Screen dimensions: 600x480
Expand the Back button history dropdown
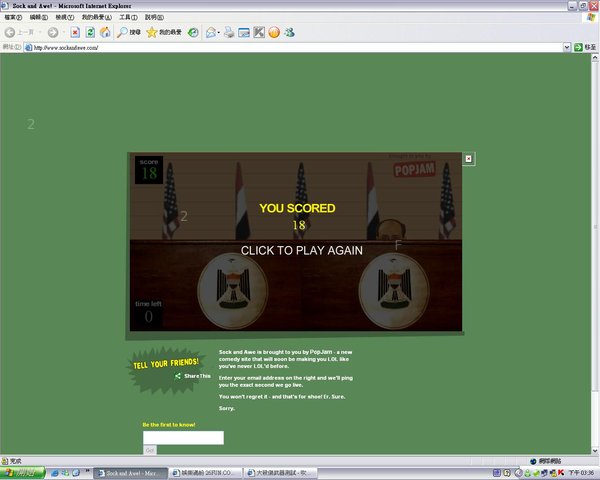point(39,32)
